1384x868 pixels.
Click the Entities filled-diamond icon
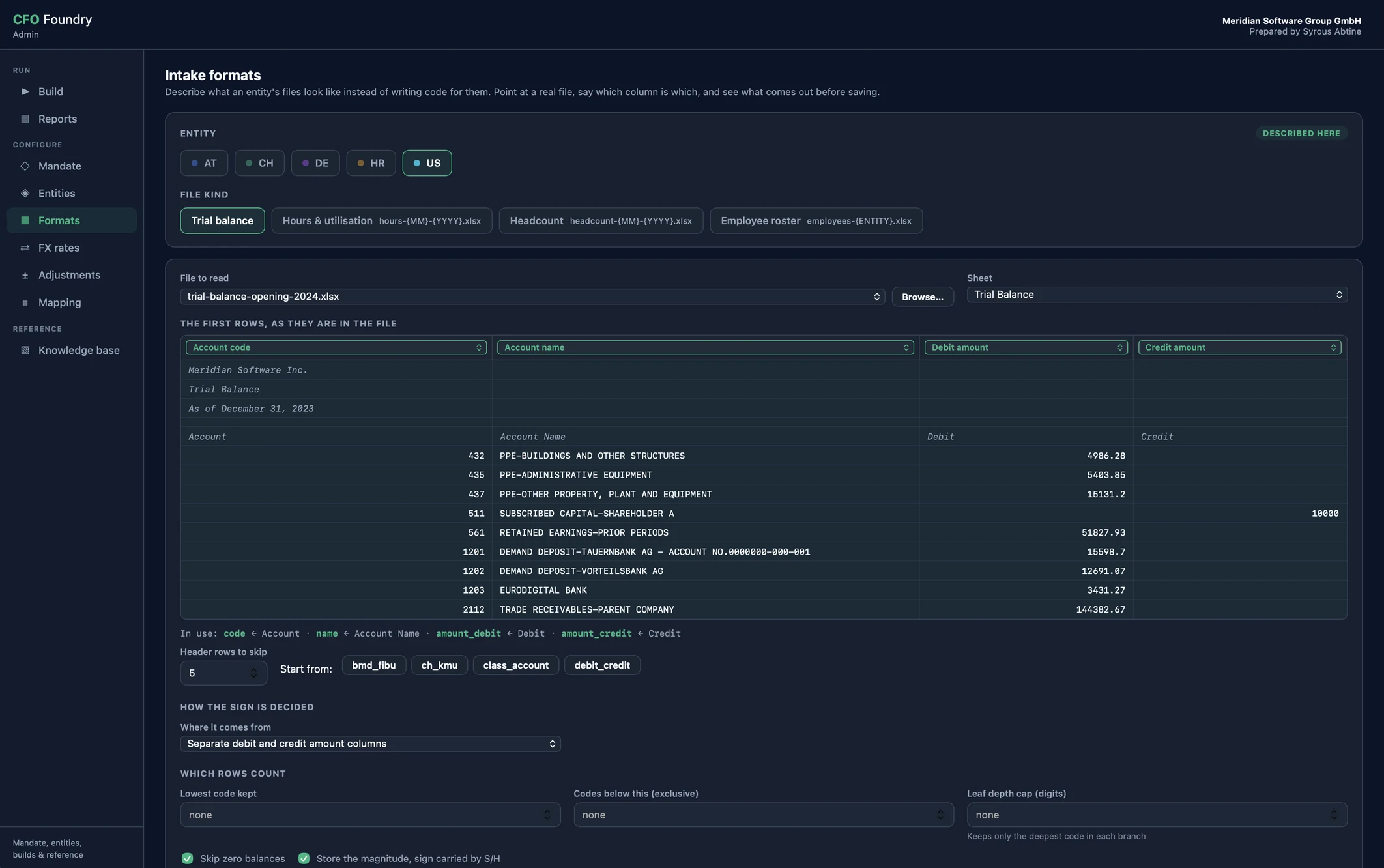pyautogui.click(x=25, y=193)
